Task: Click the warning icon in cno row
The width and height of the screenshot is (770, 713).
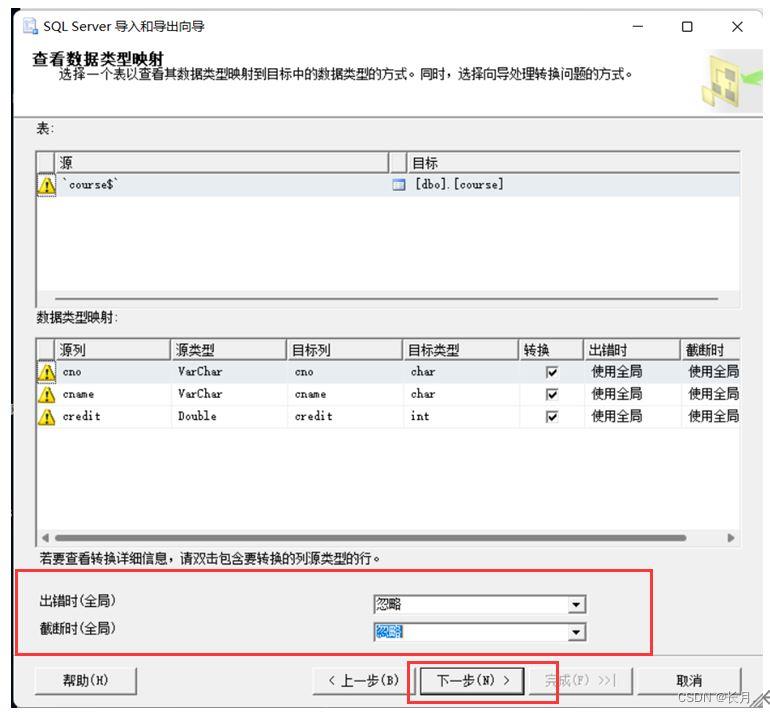Action: click(x=46, y=372)
